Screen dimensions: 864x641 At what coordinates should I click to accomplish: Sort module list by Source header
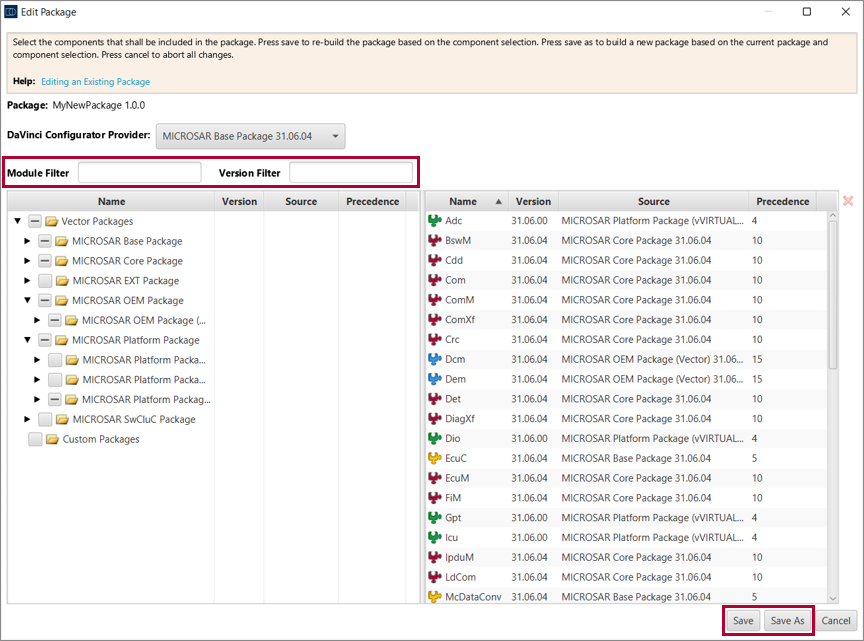[654, 202]
